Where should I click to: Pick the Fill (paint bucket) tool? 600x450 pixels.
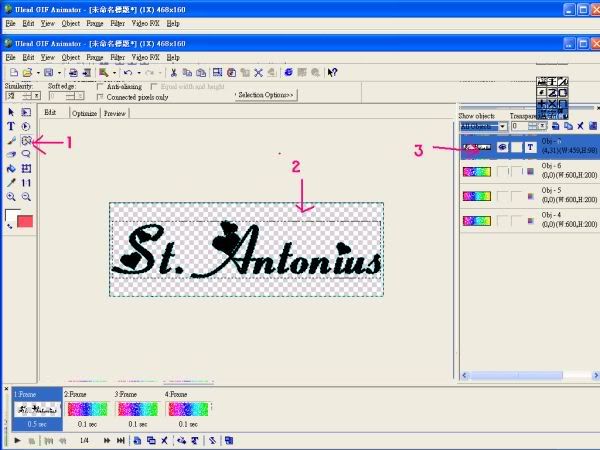click(x=11, y=169)
